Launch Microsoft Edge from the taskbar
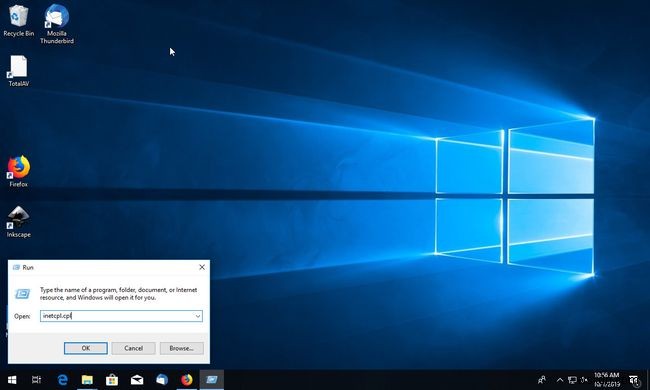This screenshot has width=650, height=390. 63,380
